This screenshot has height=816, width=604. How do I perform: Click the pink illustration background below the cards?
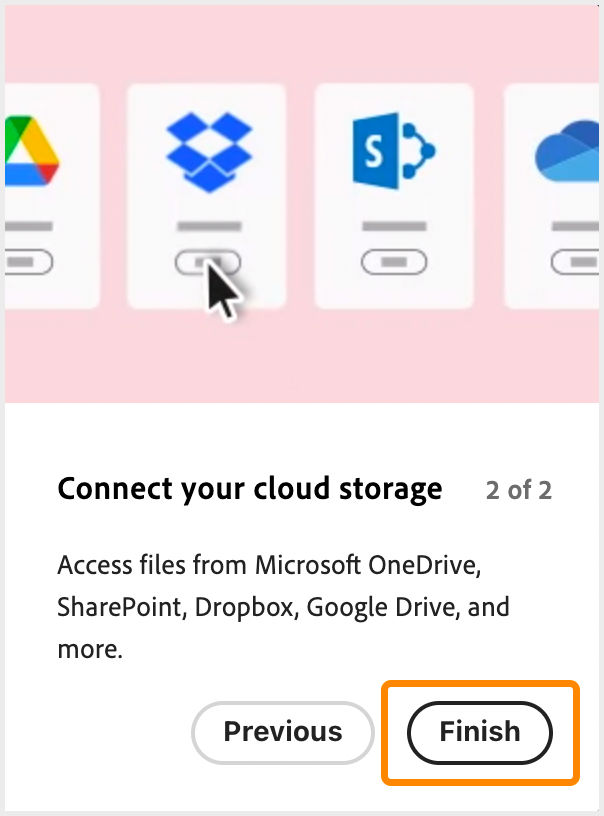point(300,360)
